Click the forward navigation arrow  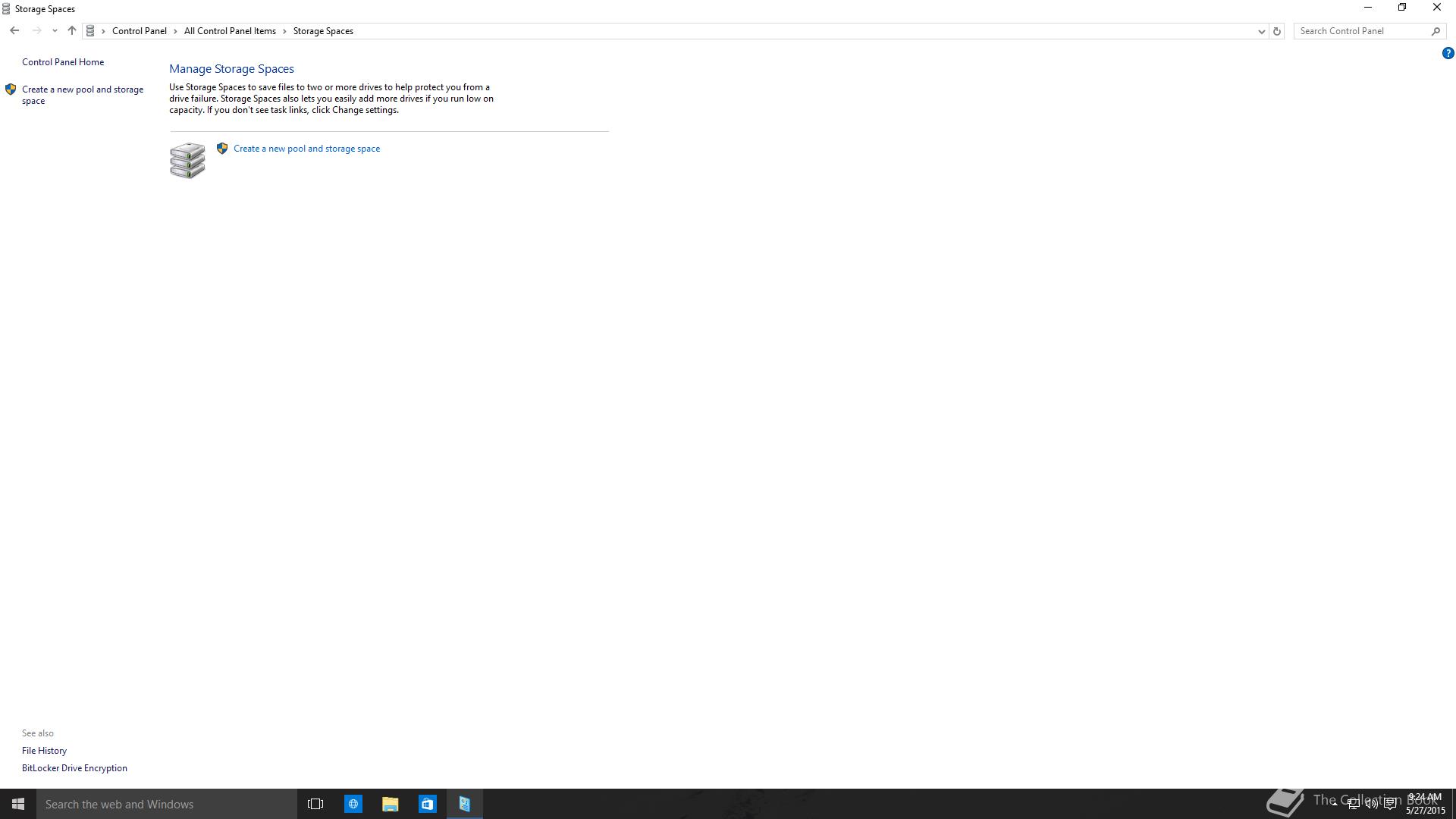click(36, 31)
